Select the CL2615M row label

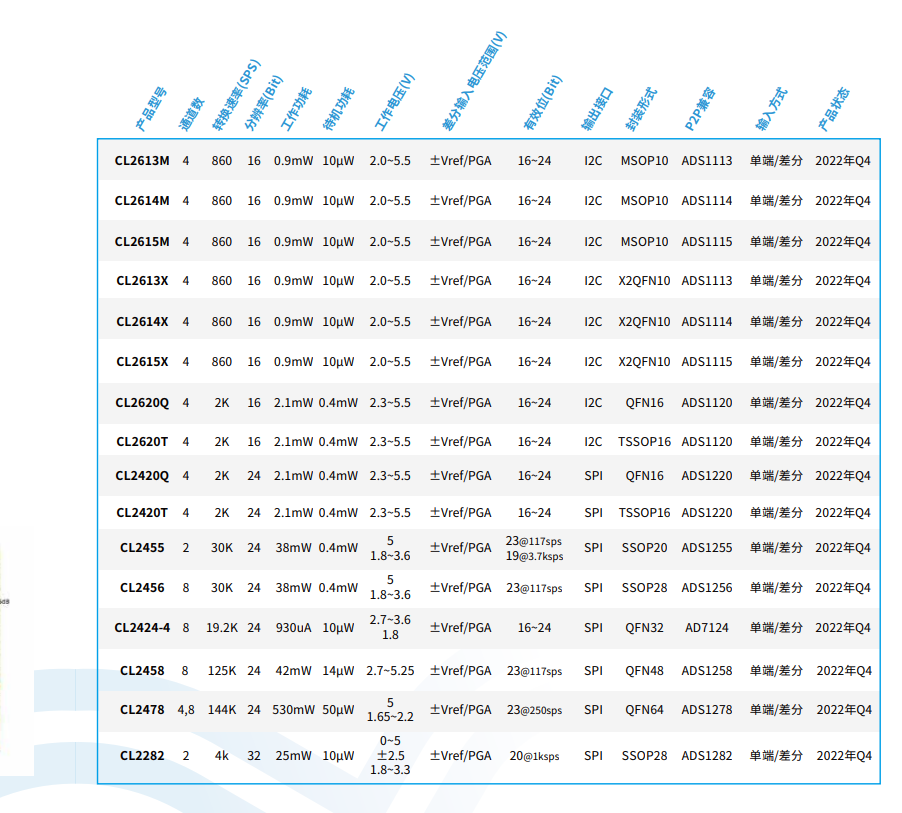(x=142, y=242)
